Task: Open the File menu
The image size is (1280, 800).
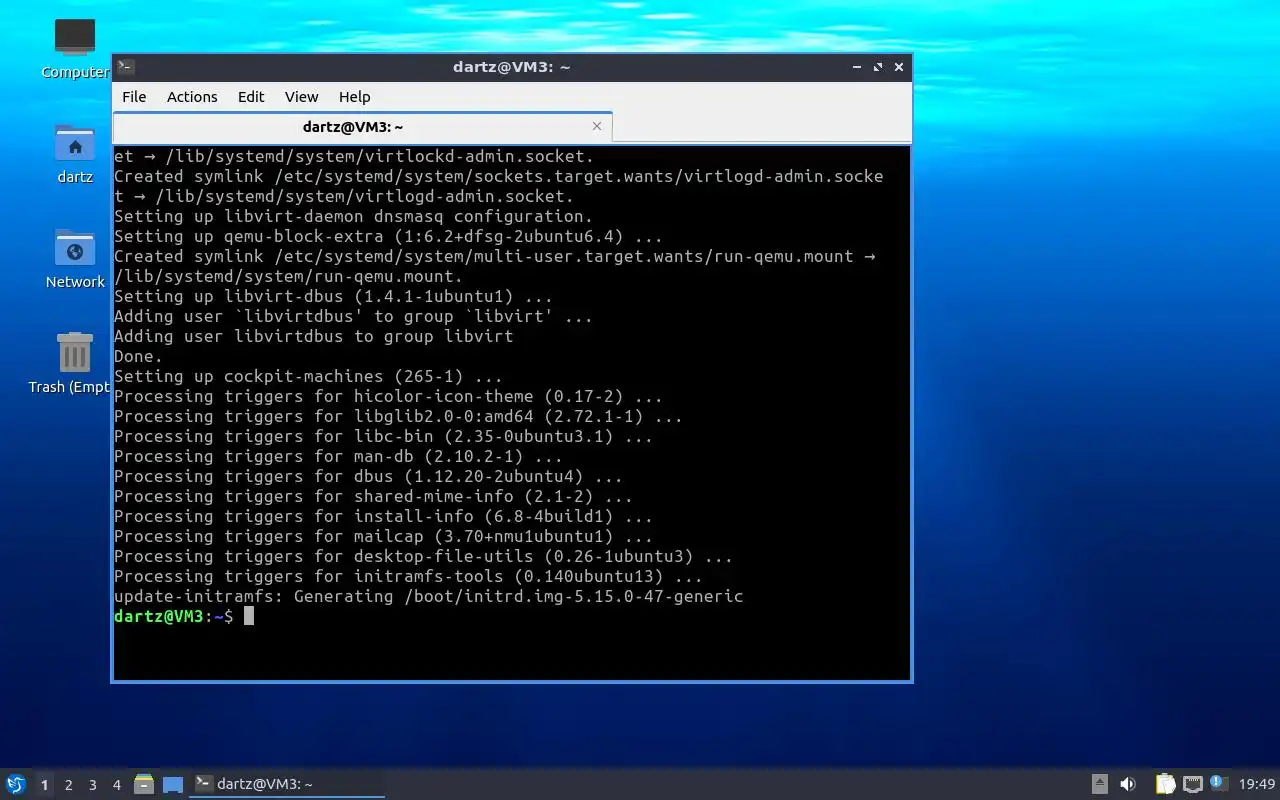Action: tap(134, 97)
